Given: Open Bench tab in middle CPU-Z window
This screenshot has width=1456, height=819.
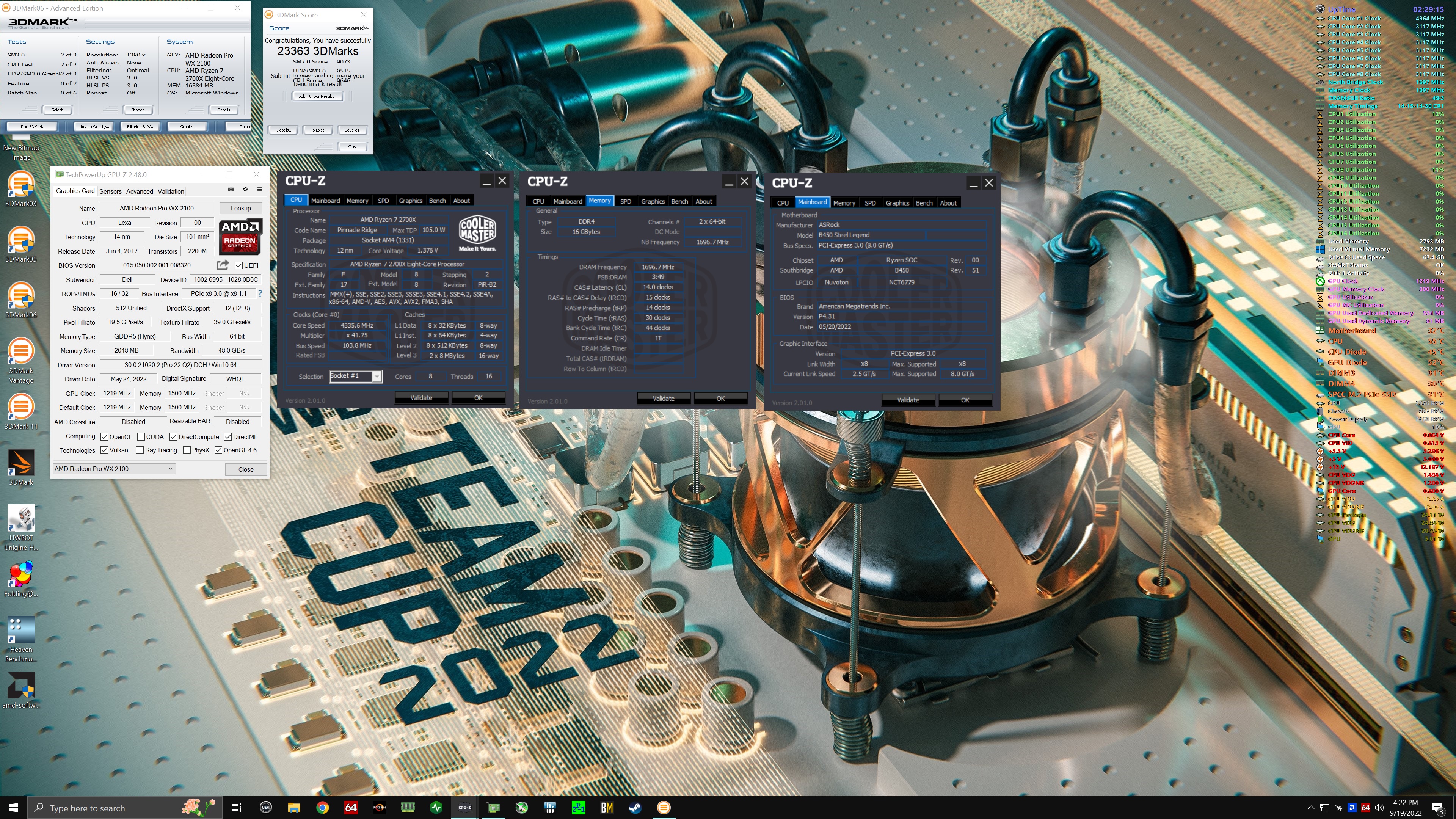Looking at the screenshot, I should (x=679, y=202).
